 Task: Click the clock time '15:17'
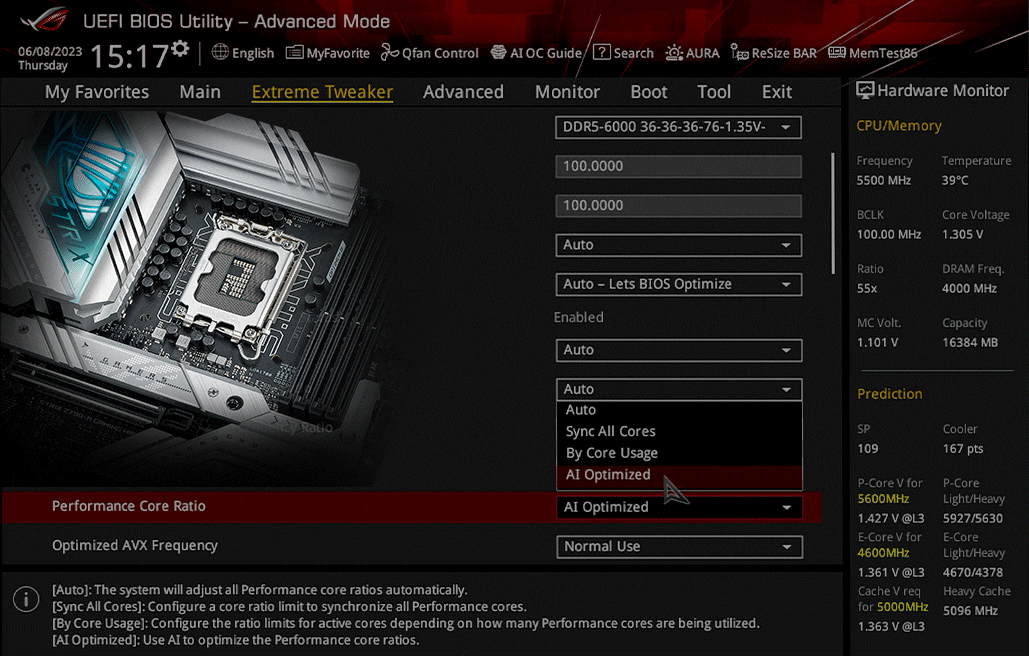[129, 56]
